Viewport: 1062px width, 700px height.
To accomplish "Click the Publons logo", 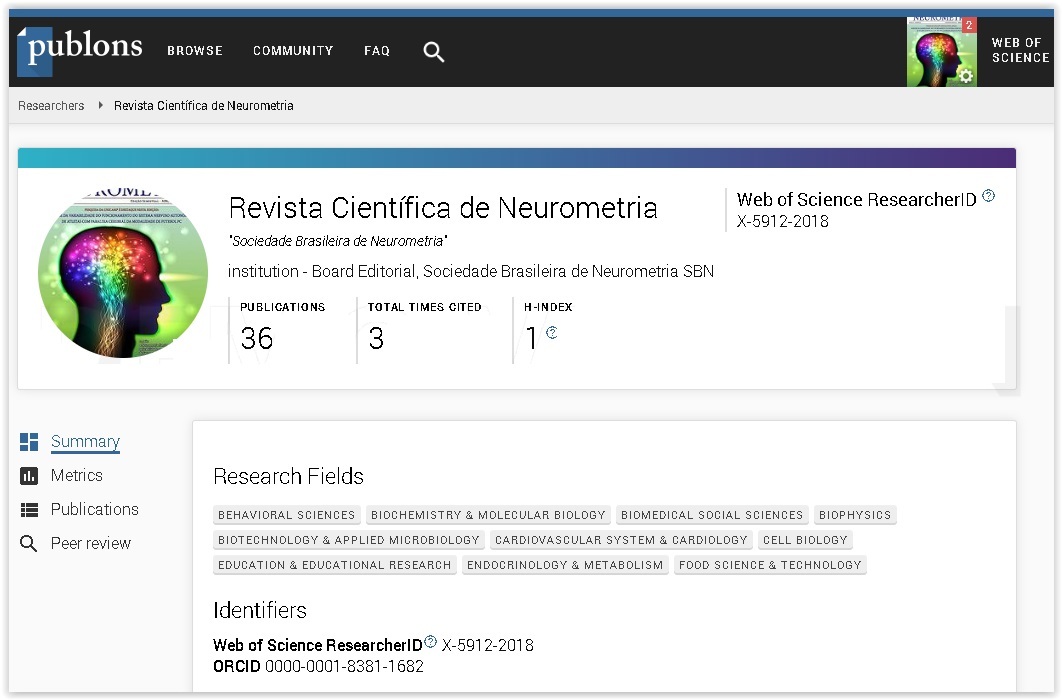I will coord(80,49).
